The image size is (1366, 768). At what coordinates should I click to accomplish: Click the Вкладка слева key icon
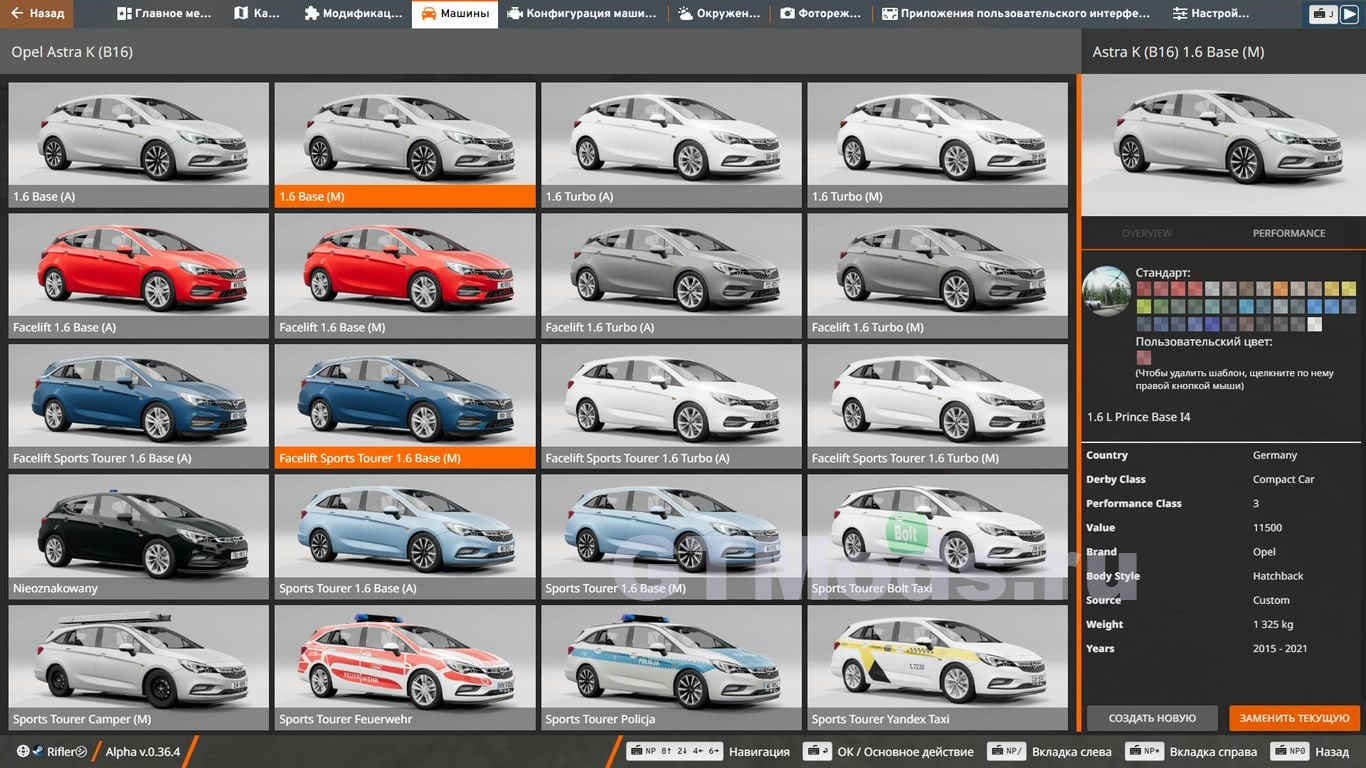pyautogui.click(x=1007, y=752)
